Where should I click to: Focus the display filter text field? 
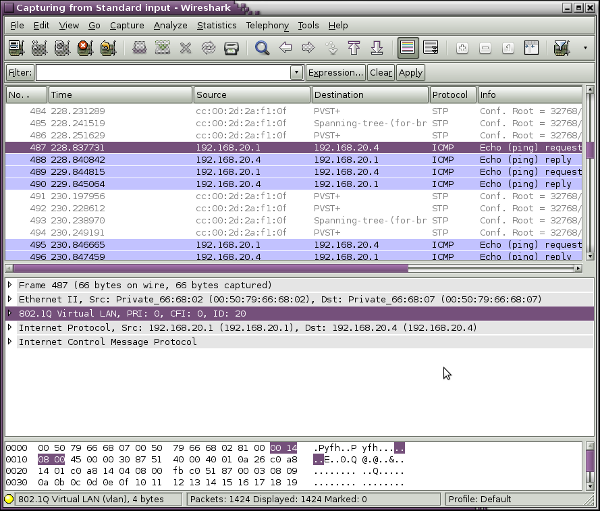(164, 72)
